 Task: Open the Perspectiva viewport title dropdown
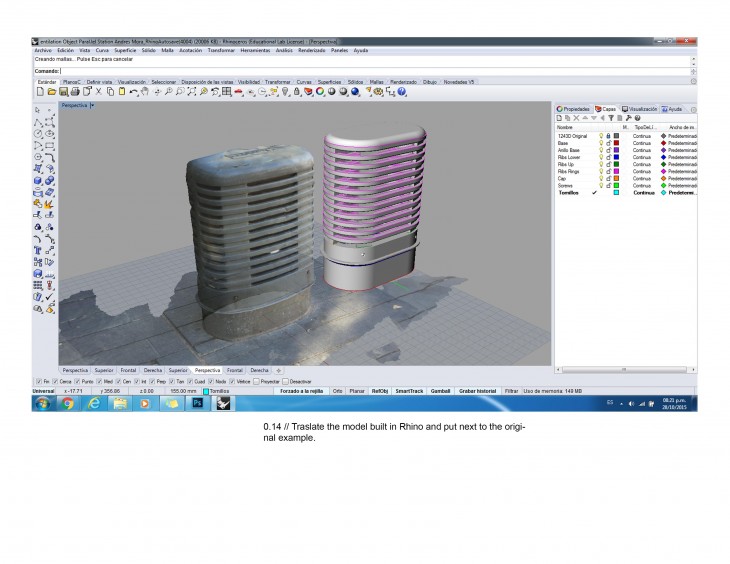tap(92, 104)
